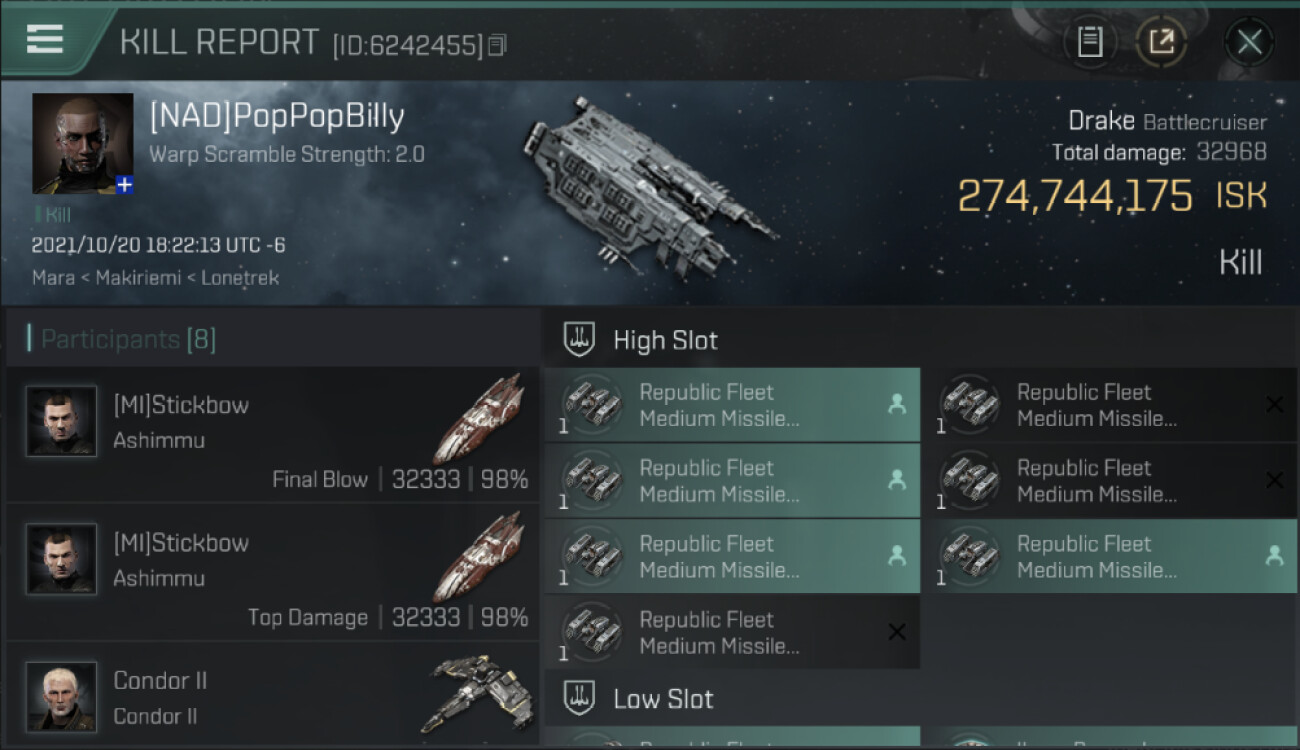Click the Low Slot shield icon

pos(580,698)
